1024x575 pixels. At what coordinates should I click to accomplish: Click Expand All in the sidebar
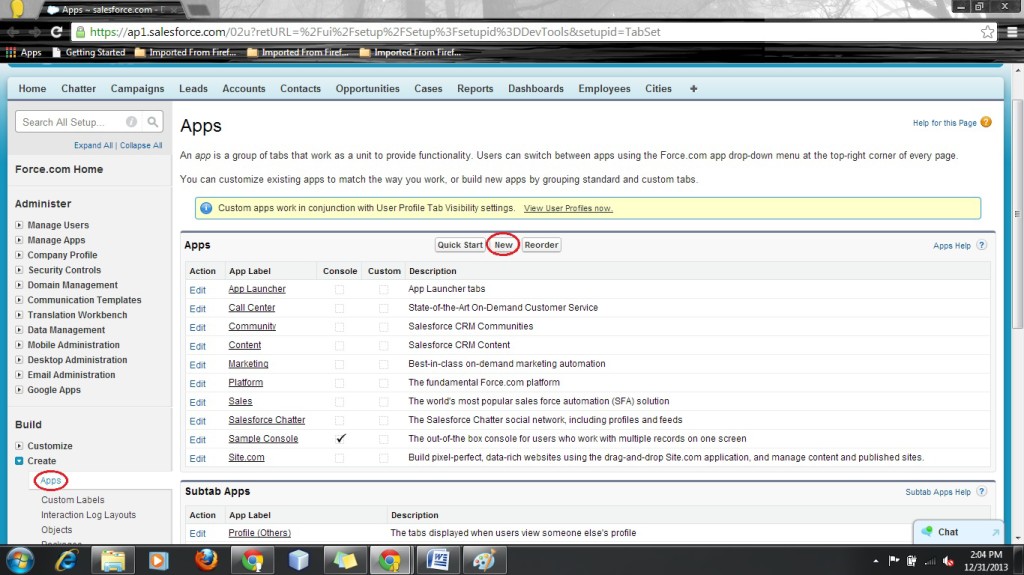(x=93, y=145)
